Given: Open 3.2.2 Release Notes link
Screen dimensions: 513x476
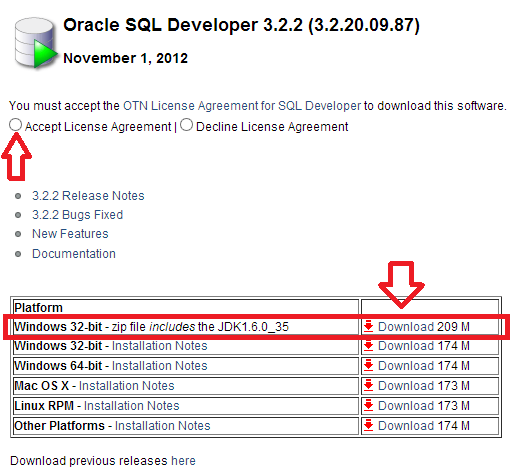Looking at the screenshot, I should click(x=88, y=196).
